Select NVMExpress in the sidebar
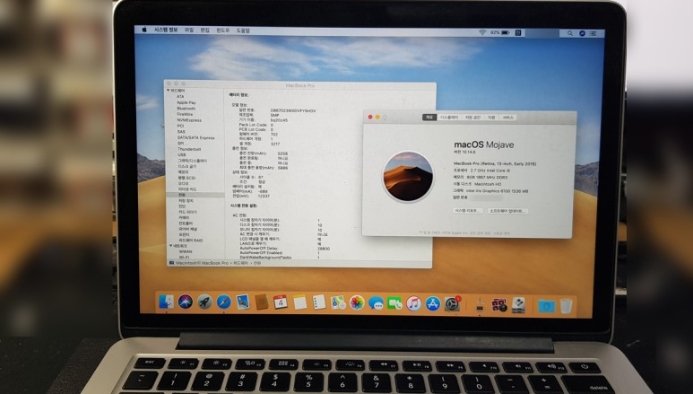 189,120
